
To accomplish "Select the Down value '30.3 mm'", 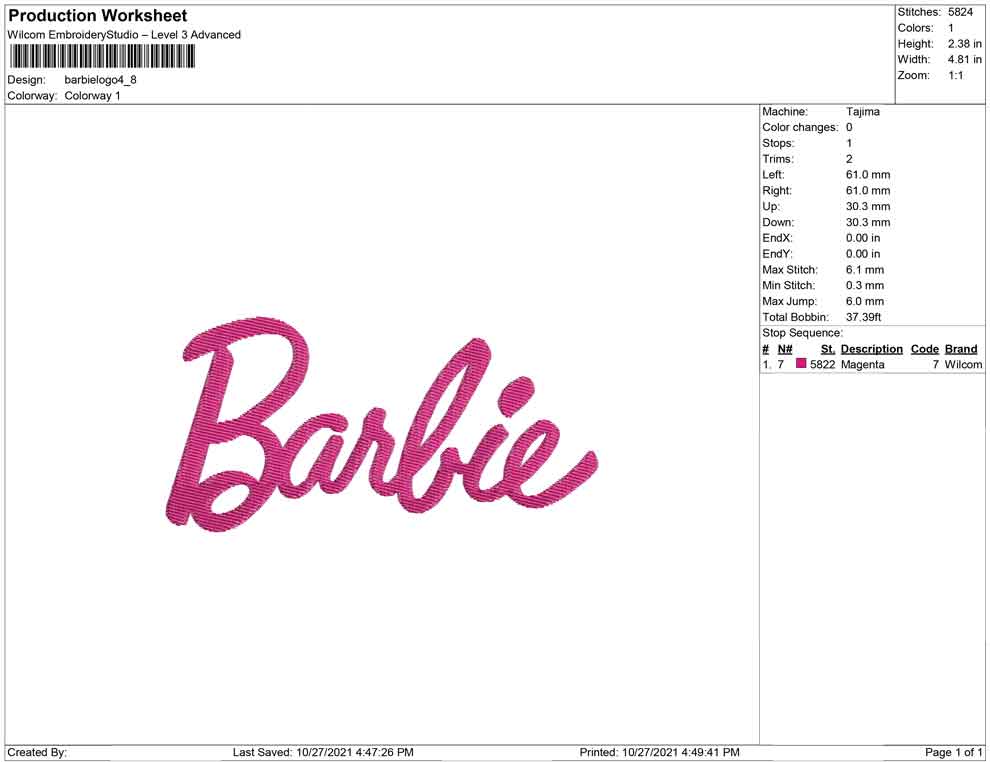I will 868,222.
